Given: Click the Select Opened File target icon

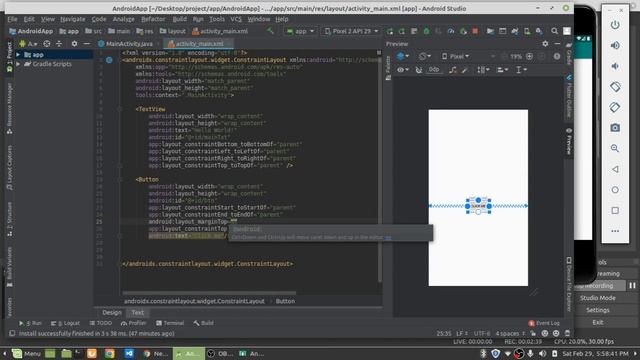Looking at the screenshot, I should coord(47,44).
